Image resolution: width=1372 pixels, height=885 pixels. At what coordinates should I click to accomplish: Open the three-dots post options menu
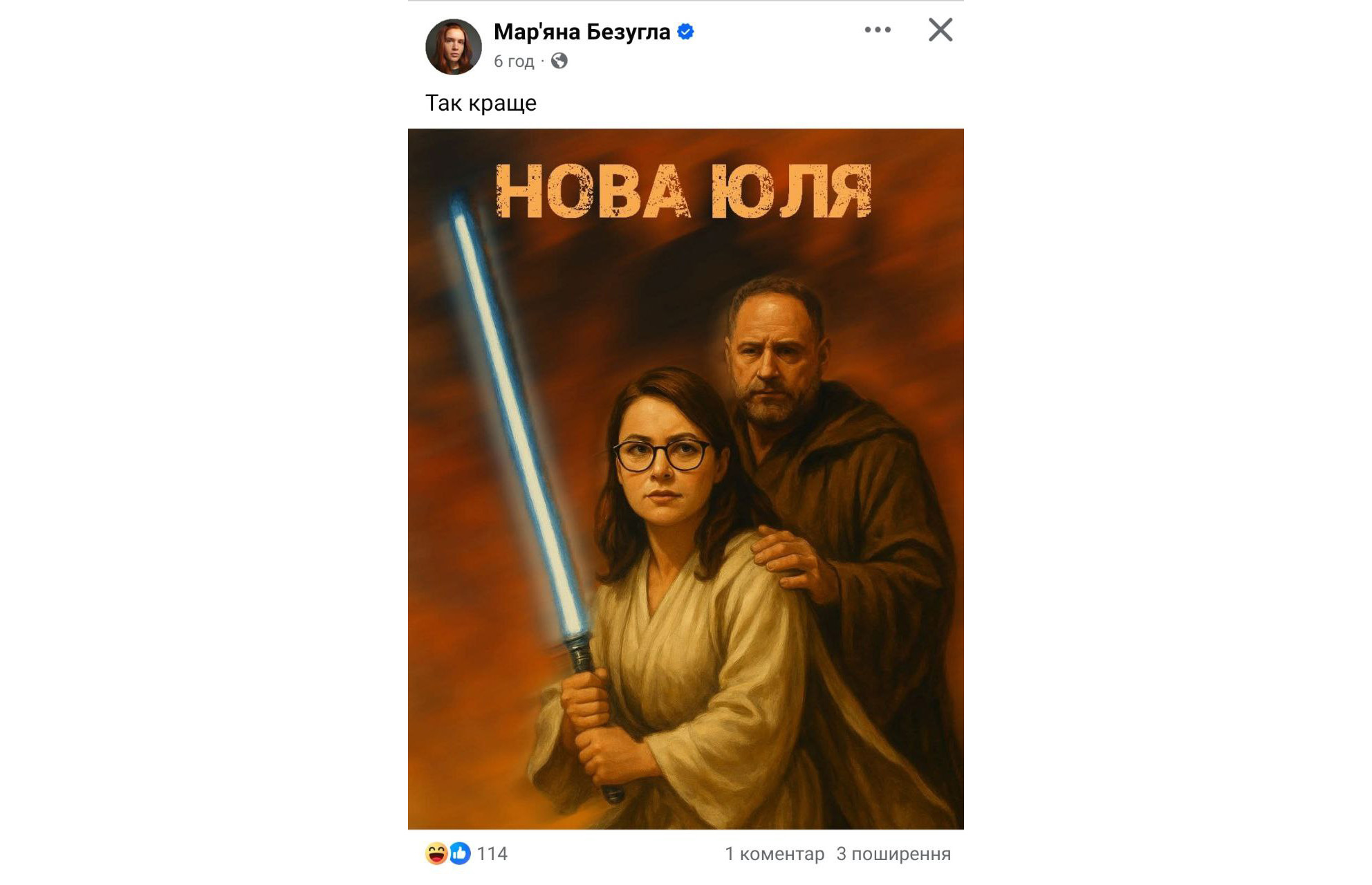878,30
